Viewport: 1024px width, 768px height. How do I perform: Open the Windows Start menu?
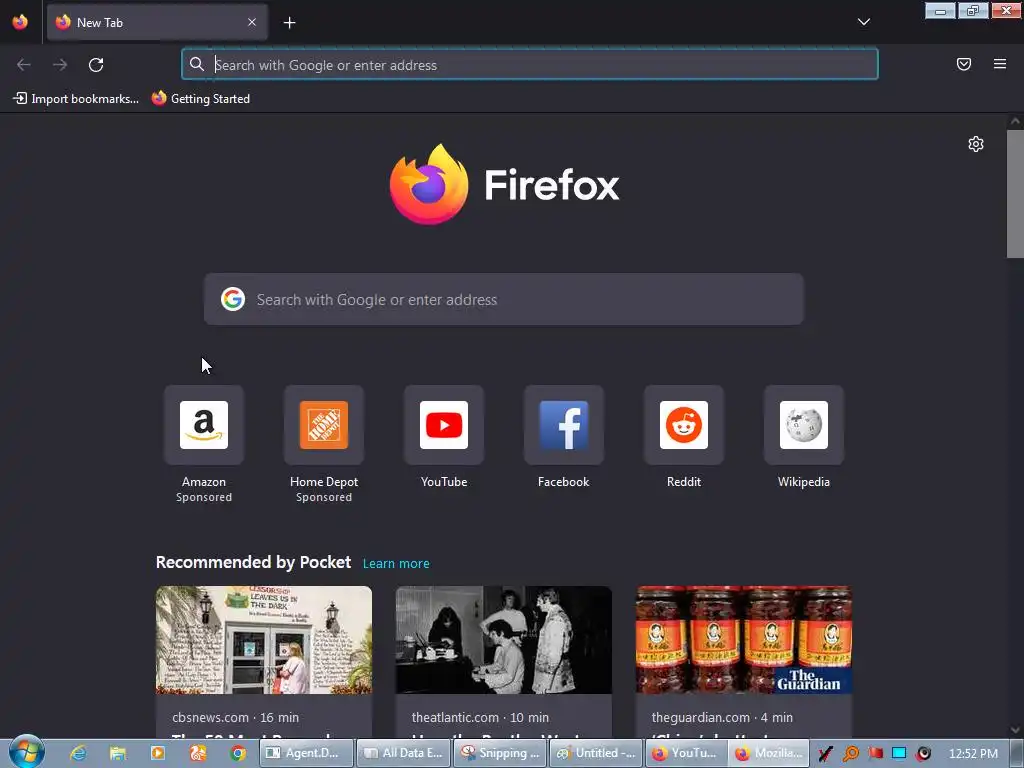coord(27,752)
